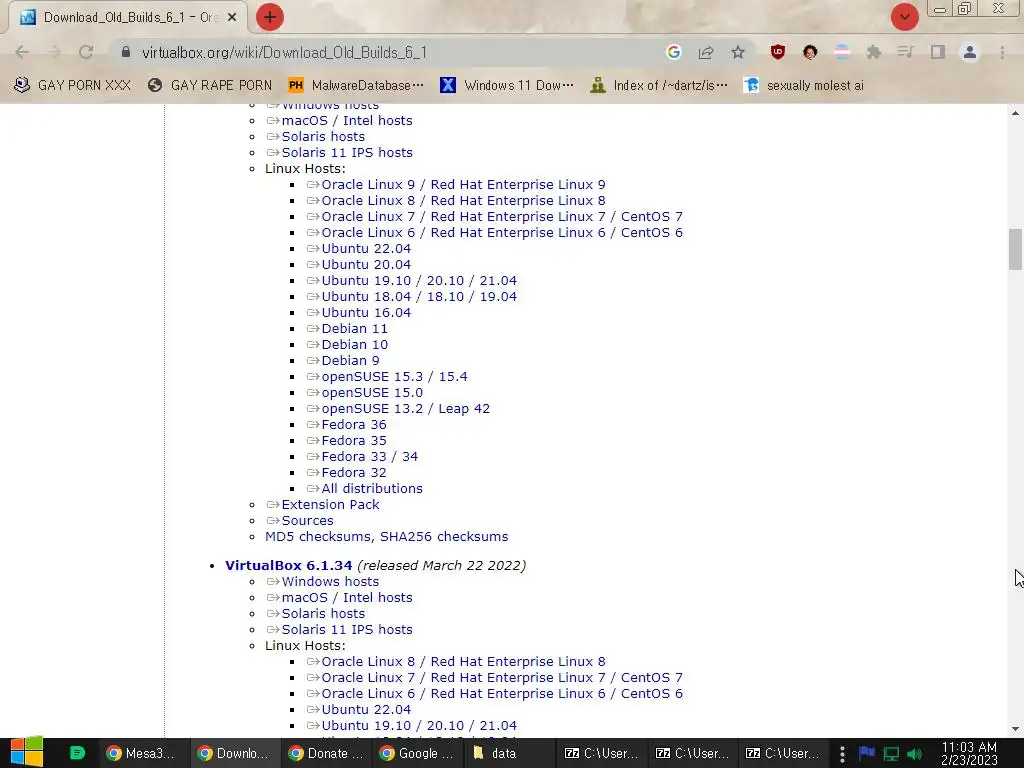The width and height of the screenshot is (1024, 768).
Task: Click the blue flag tray icon
Action: [x=867, y=754]
